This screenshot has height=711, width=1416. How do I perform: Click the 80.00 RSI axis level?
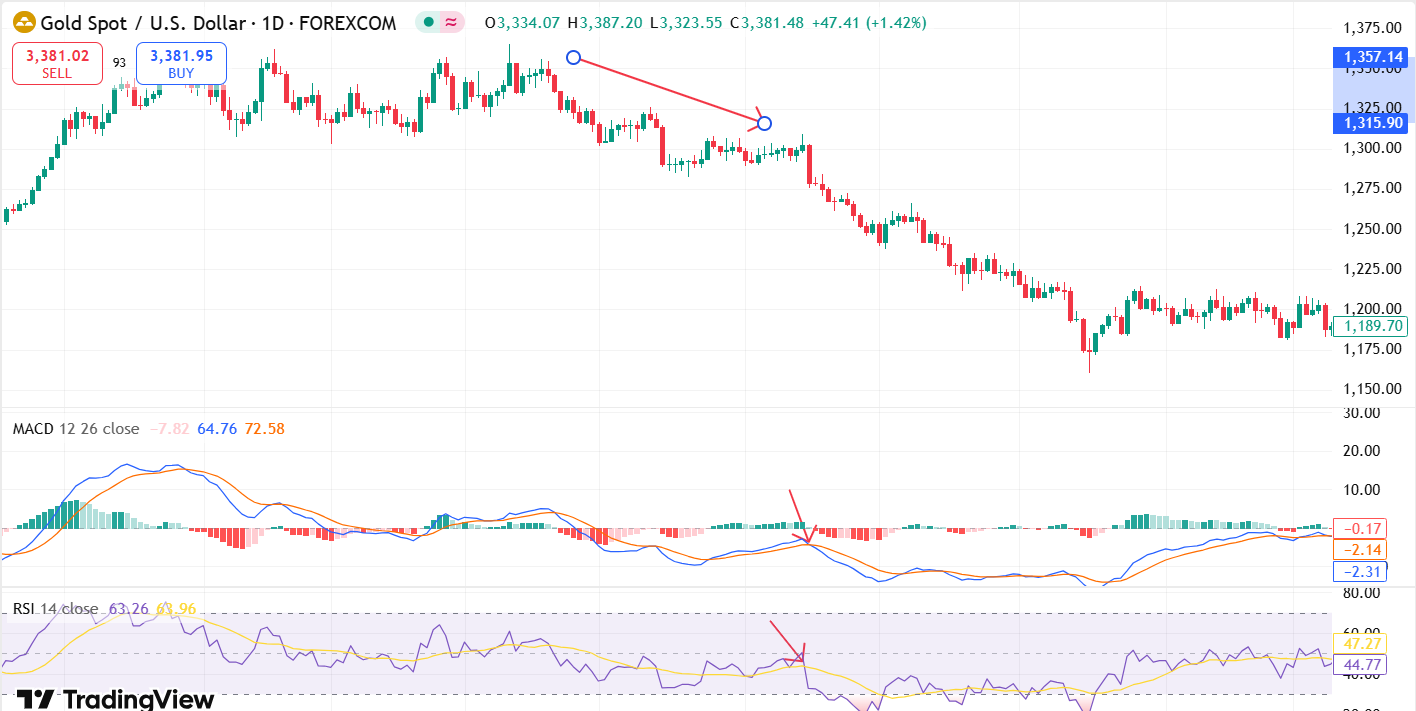pyautogui.click(x=1362, y=593)
